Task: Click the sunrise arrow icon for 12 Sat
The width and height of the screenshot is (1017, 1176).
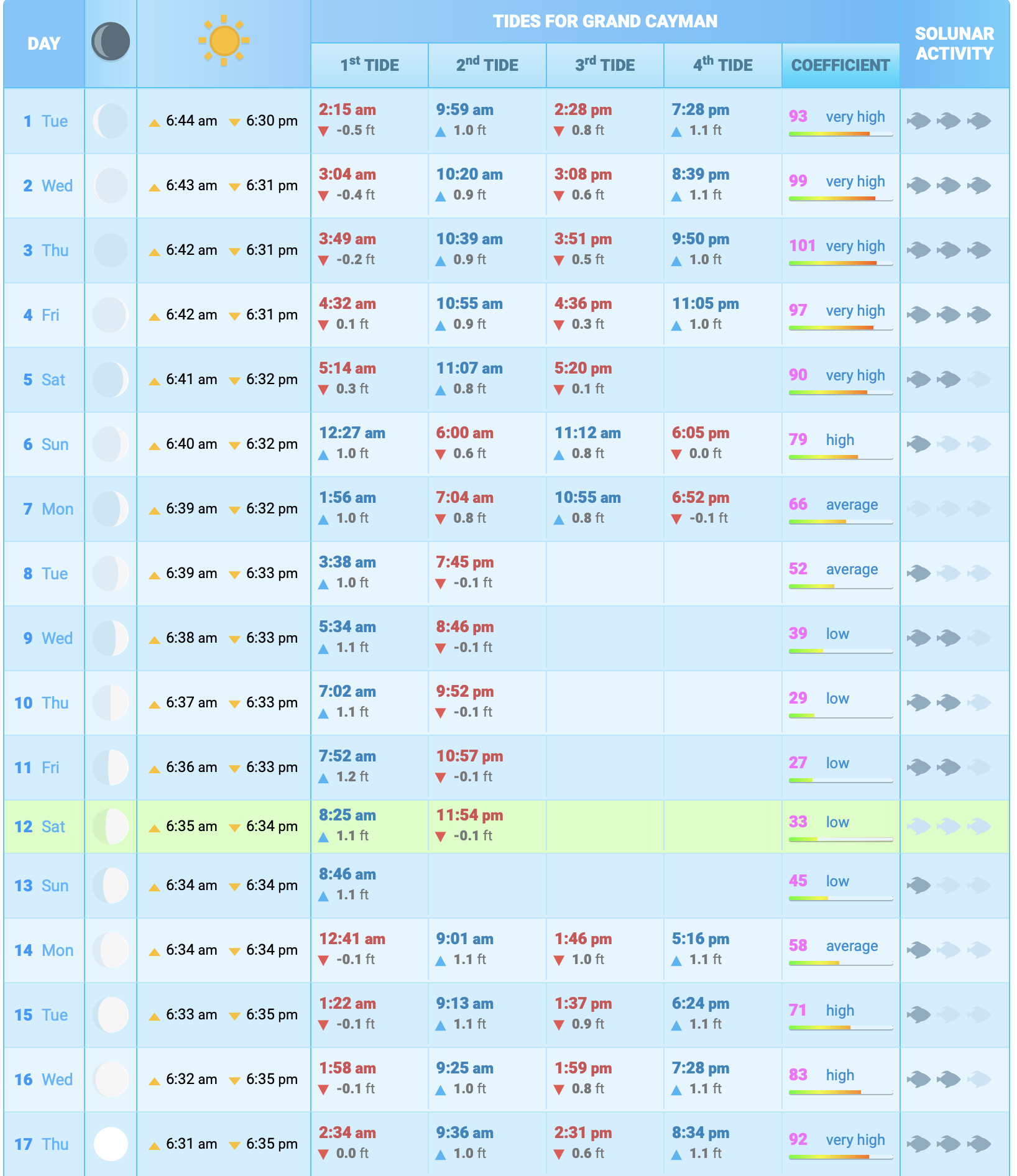Action: click(154, 828)
